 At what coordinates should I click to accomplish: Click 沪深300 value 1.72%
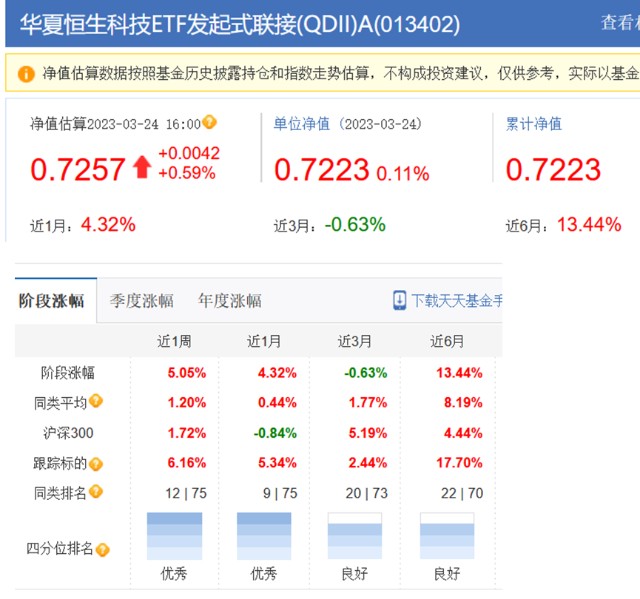click(x=187, y=433)
